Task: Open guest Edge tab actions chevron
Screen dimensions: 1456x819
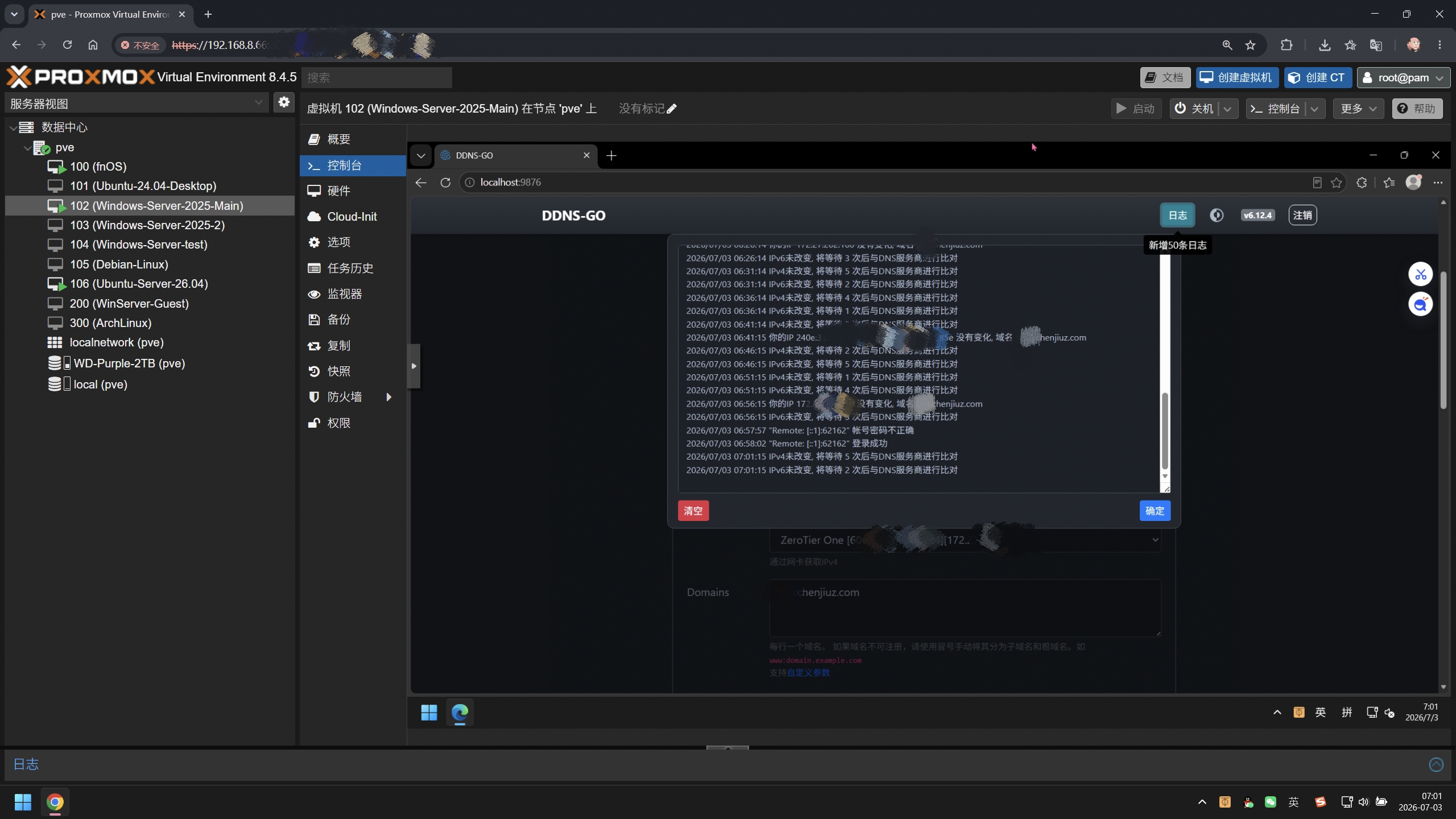Action: (x=421, y=155)
